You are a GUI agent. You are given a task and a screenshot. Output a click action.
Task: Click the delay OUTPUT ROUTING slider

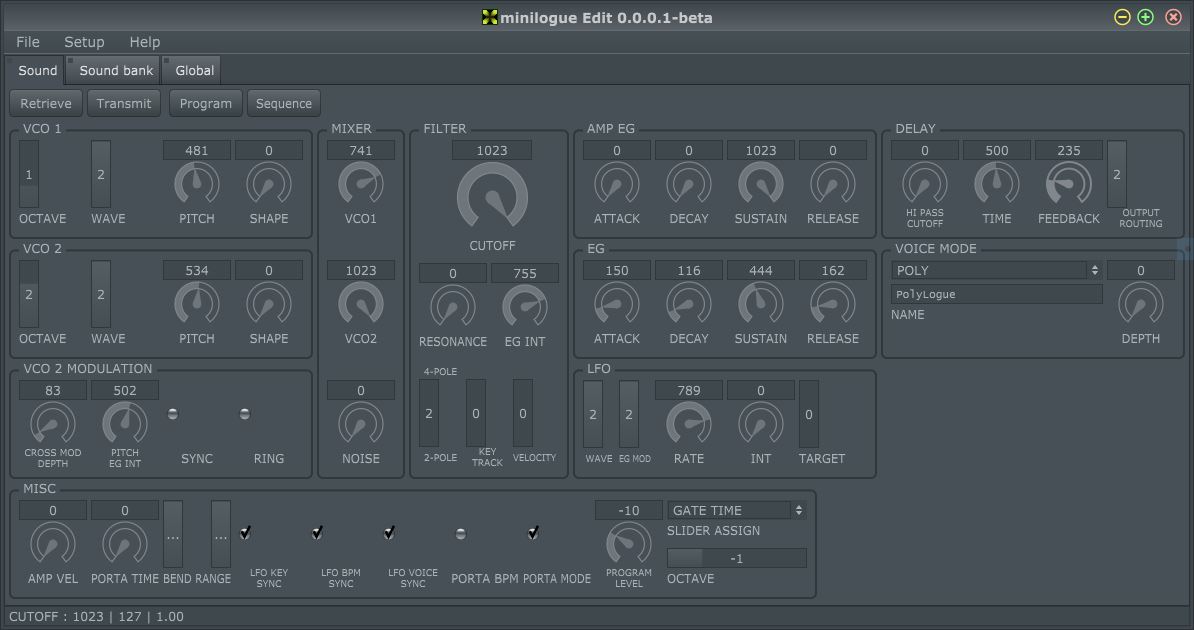(x=1117, y=174)
